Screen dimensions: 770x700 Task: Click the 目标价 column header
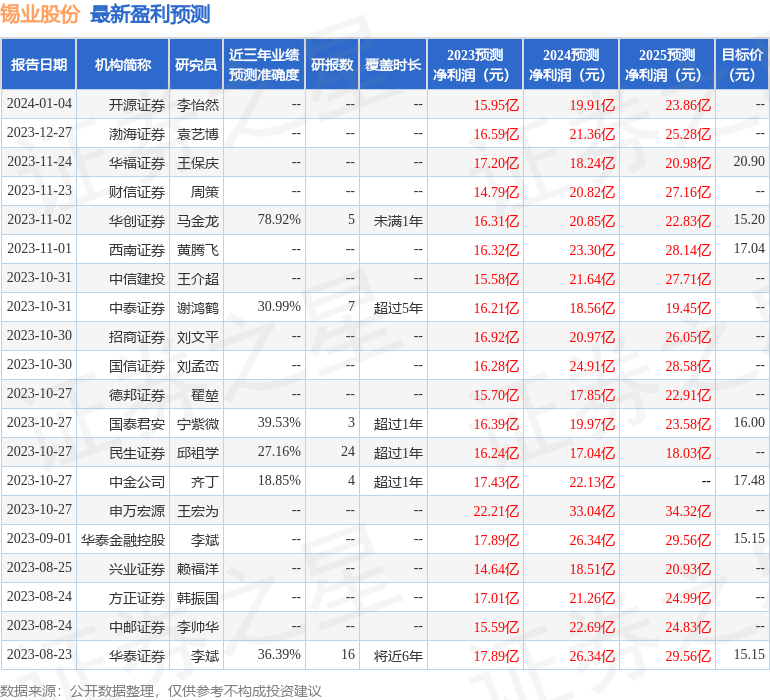[x=742, y=64]
